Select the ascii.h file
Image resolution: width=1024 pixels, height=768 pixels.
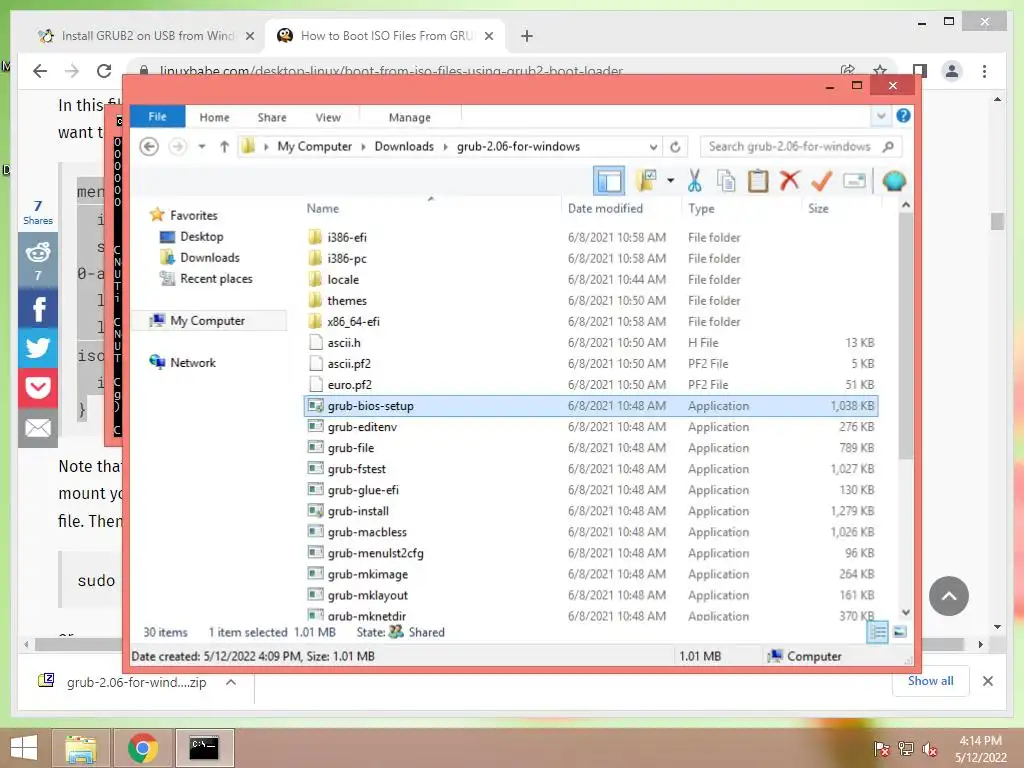[x=344, y=342]
